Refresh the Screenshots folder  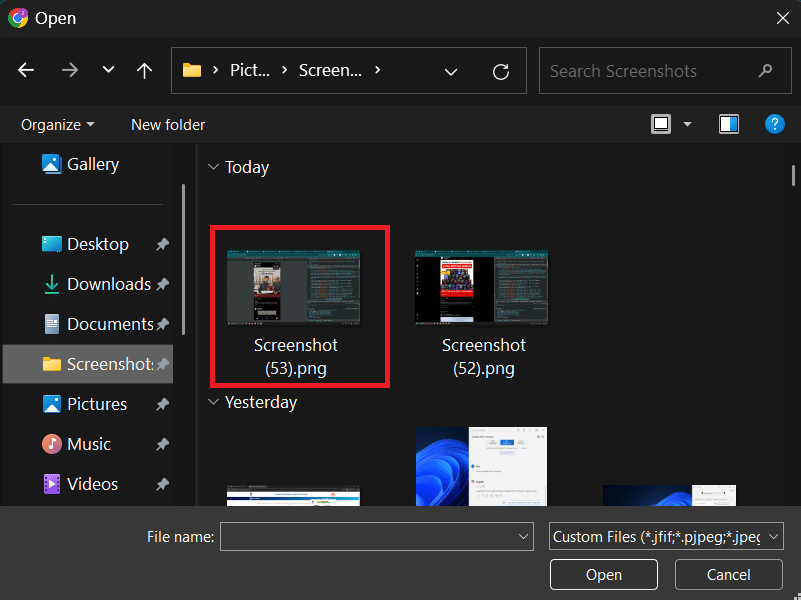pos(501,71)
